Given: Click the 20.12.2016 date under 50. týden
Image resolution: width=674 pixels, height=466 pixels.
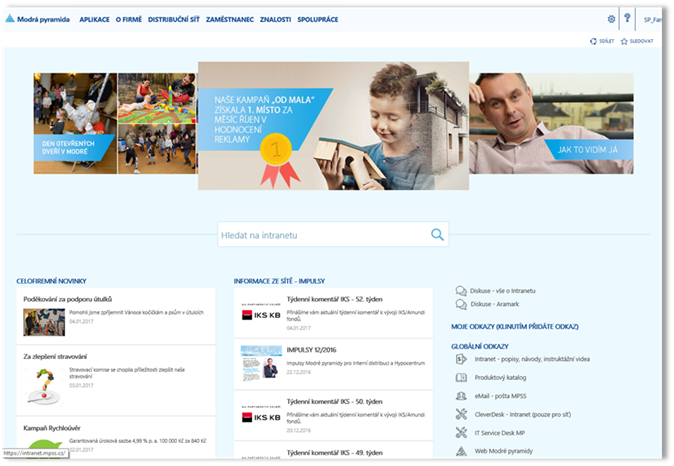Looking at the screenshot, I should tap(299, 430).
